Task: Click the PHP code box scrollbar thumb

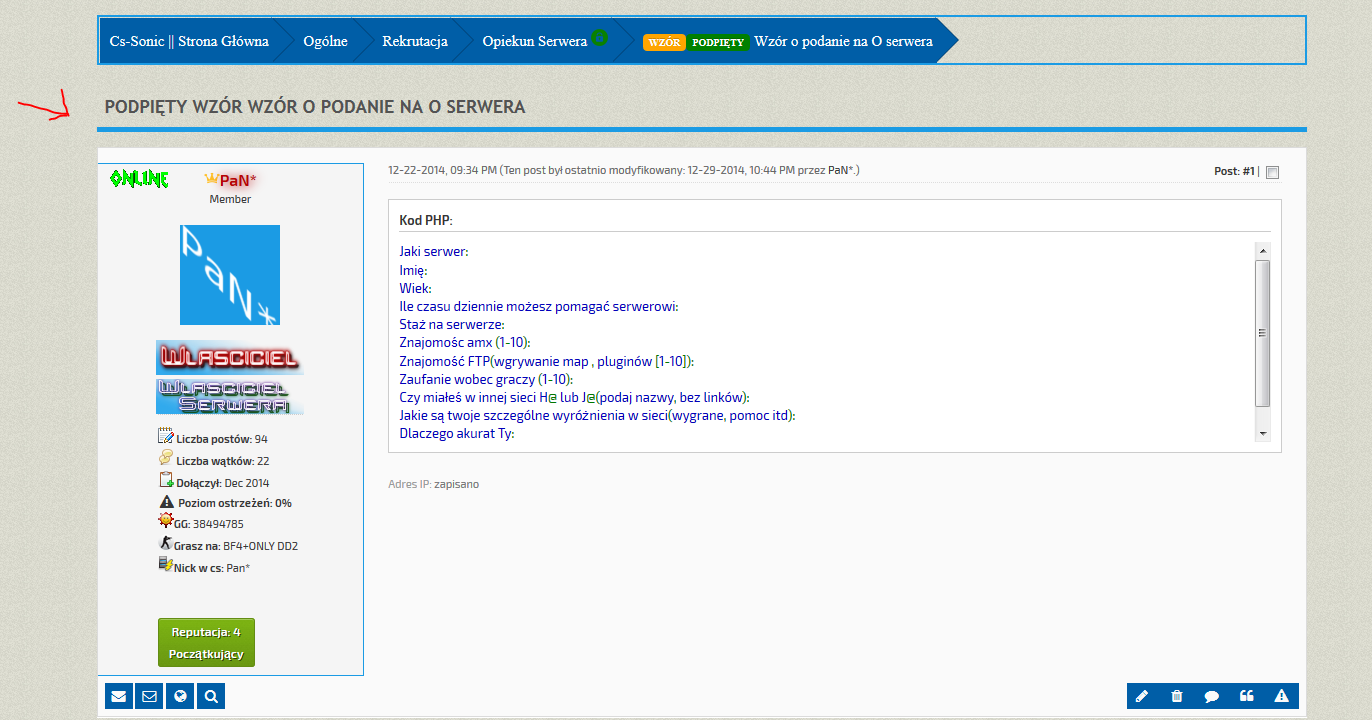Action: coord(1262,333)
